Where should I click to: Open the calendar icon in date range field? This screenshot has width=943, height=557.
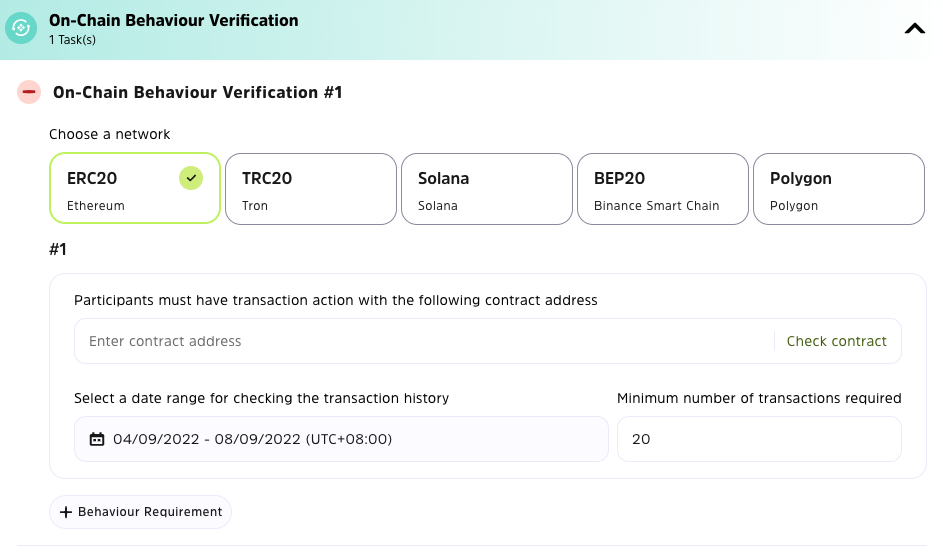pos(97,439)
